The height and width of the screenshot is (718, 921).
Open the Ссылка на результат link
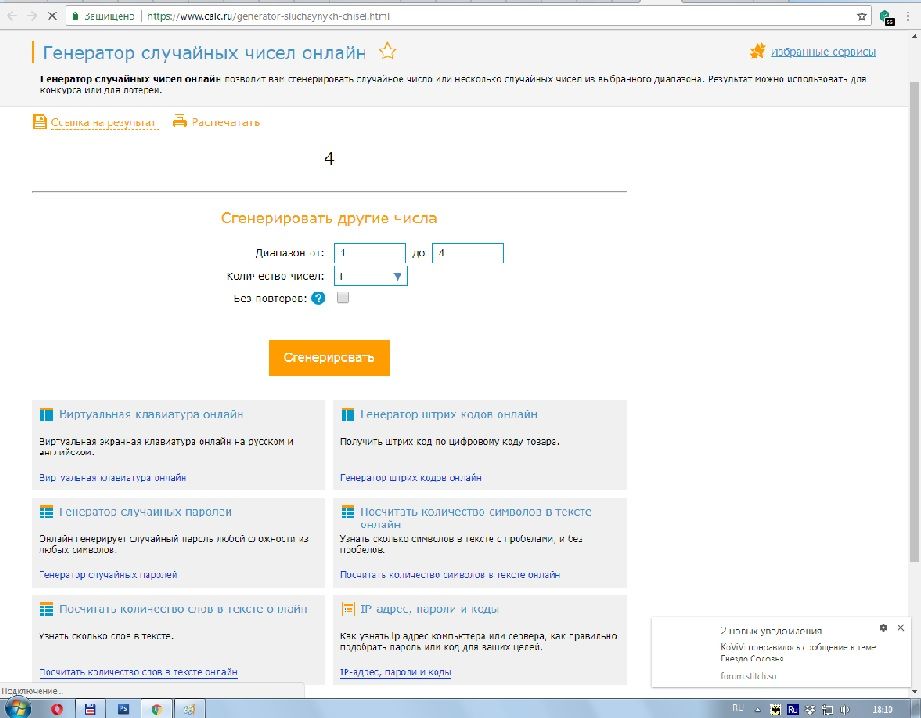point(103,122)
